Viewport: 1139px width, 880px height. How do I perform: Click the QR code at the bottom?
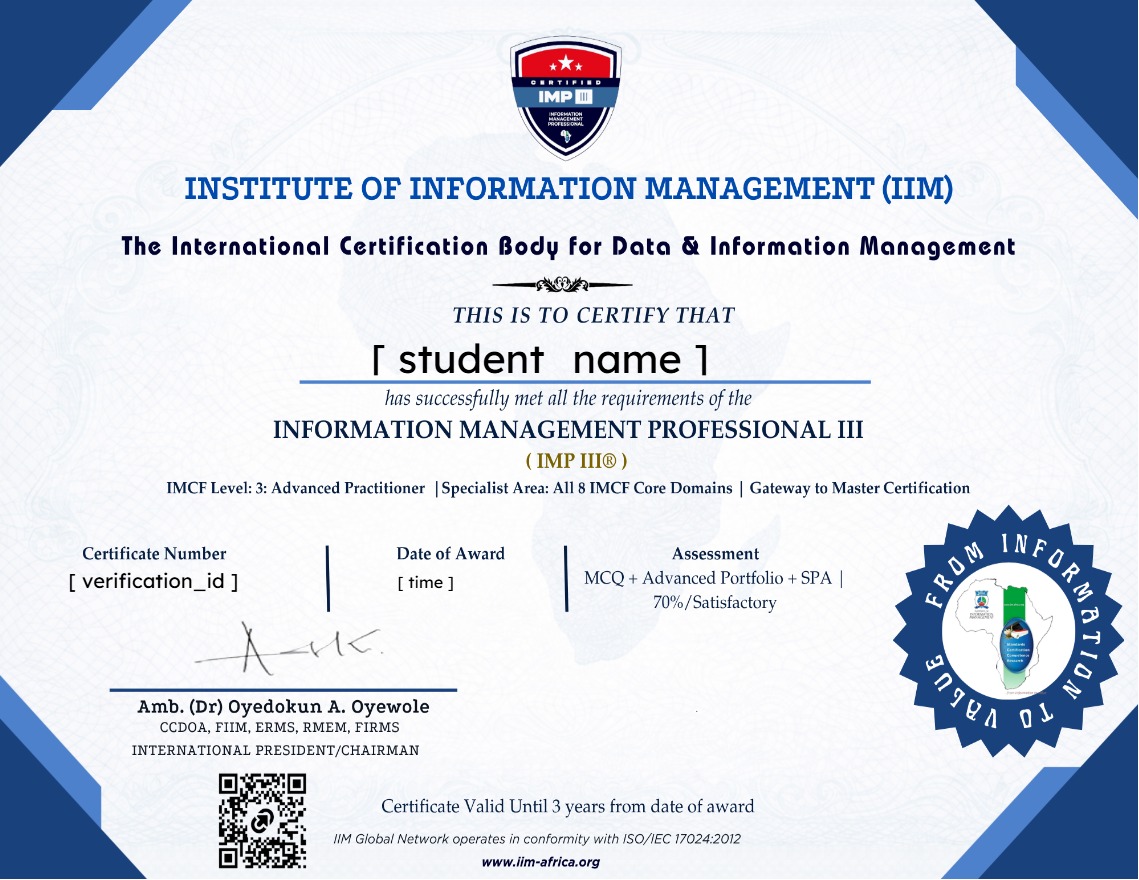262,821
